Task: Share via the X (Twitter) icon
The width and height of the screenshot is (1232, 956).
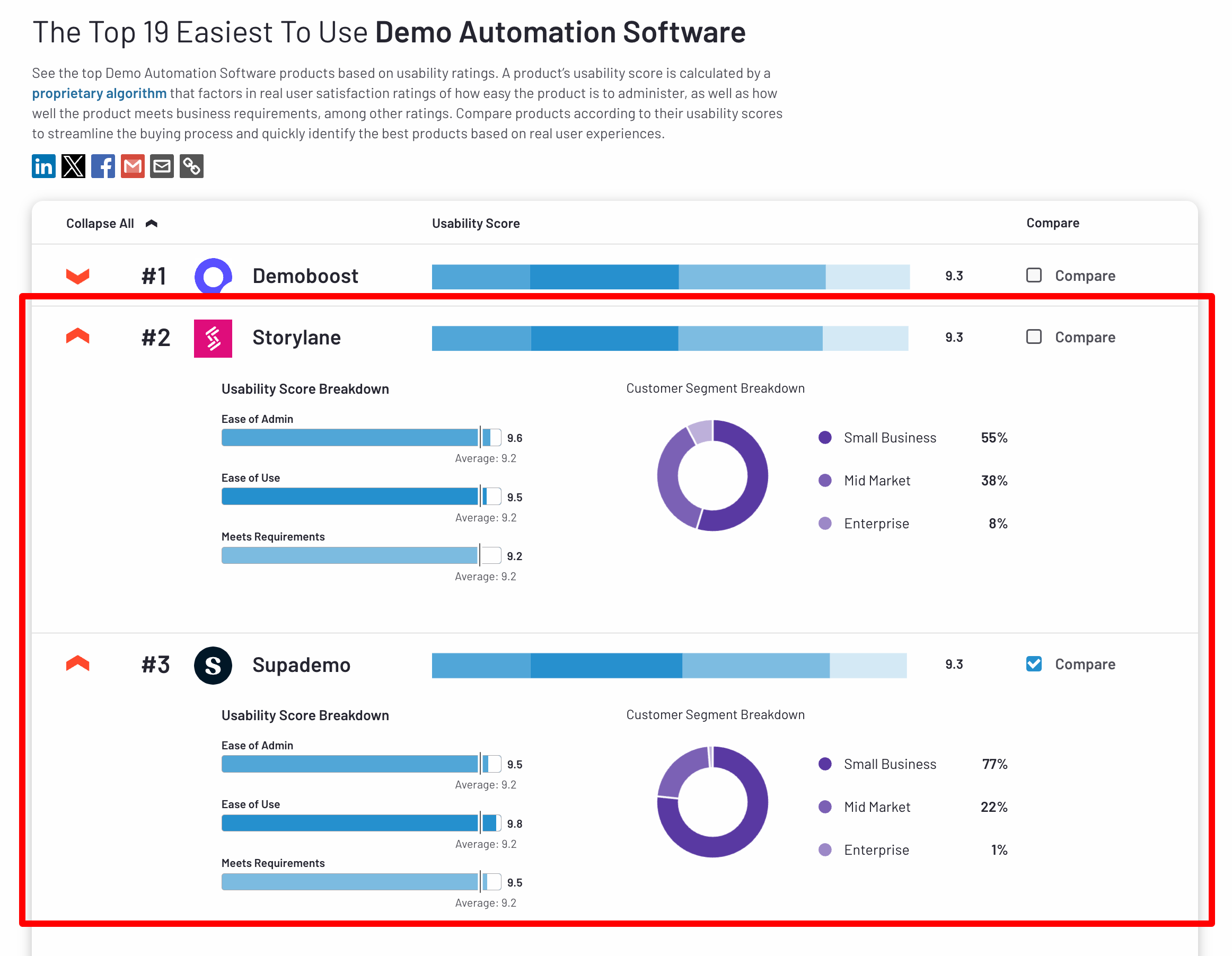Action: 73,166
